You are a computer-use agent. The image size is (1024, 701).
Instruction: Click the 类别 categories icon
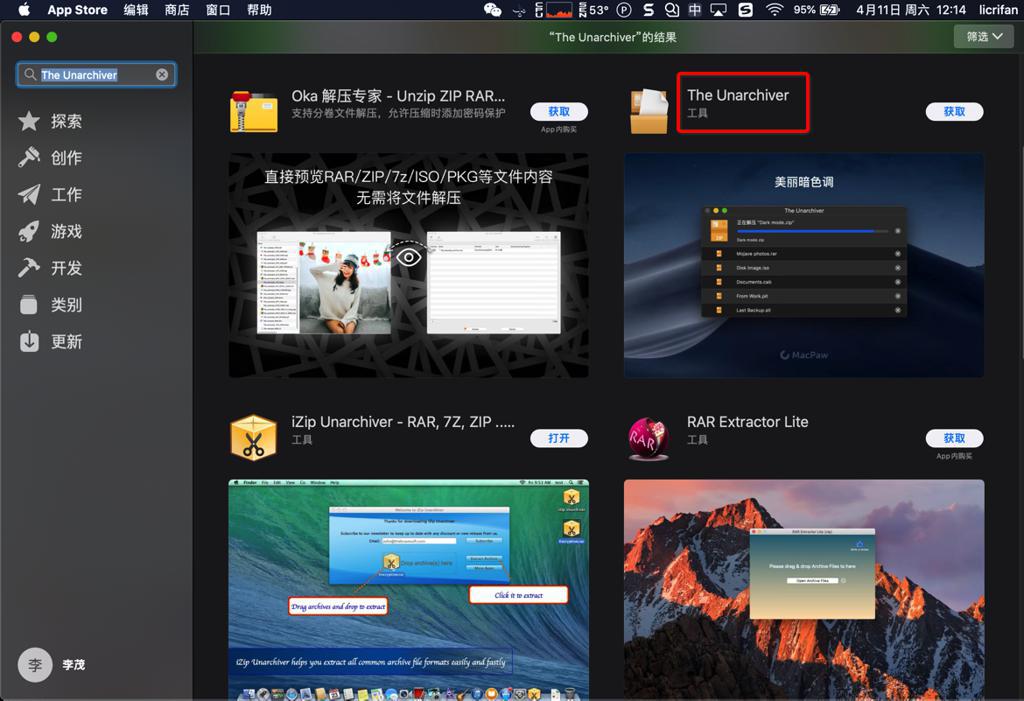(29, 304)
